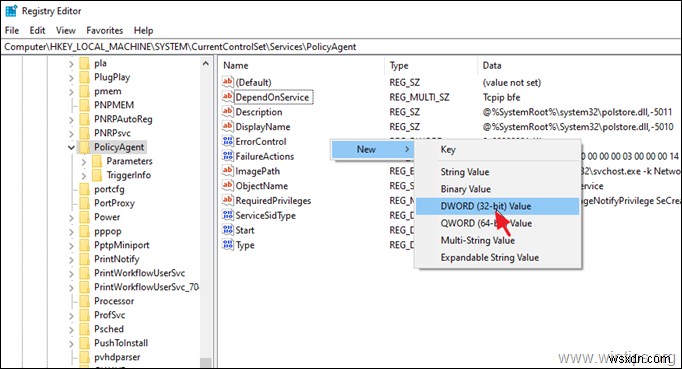Click the TriggerInfo folder icon
682x369 pixels.
pyautogui.click(x=97, y=175)
